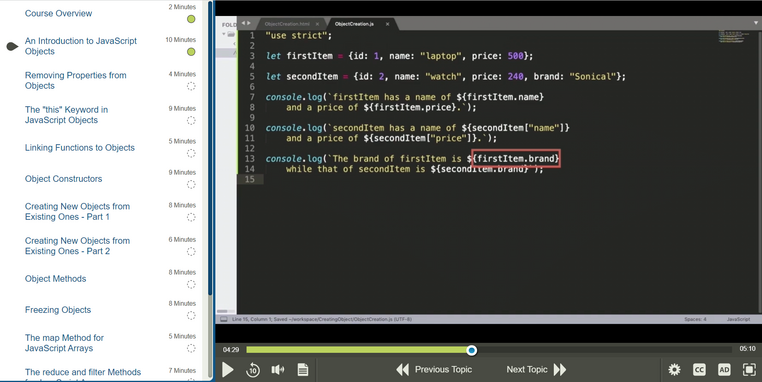The width and height of the screenshot is (762, 382).
Task: Open player settings gear
Action: [x=674, y=370]
